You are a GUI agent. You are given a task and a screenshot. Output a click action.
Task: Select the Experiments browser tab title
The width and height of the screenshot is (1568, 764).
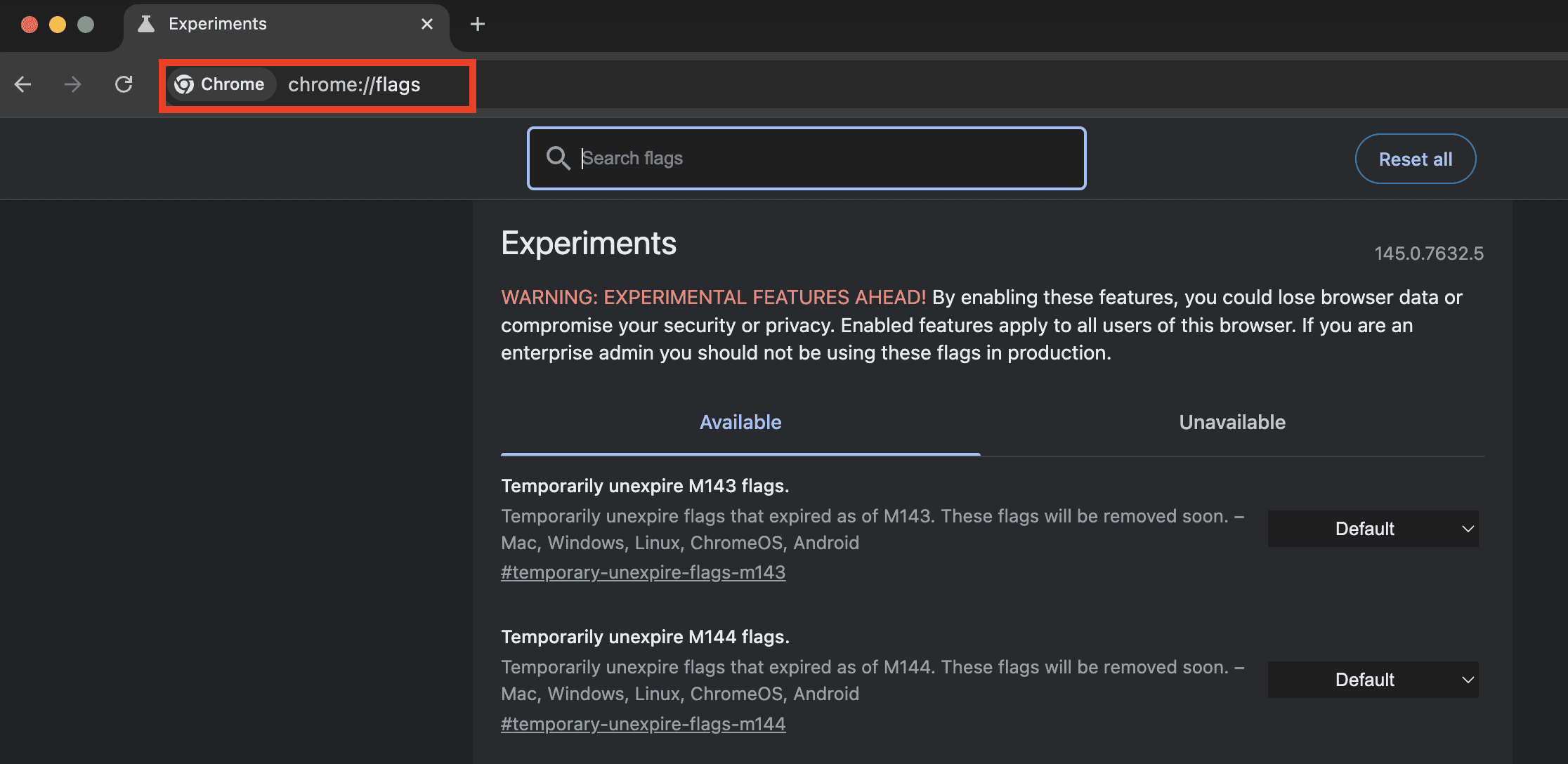pos(218,25)
